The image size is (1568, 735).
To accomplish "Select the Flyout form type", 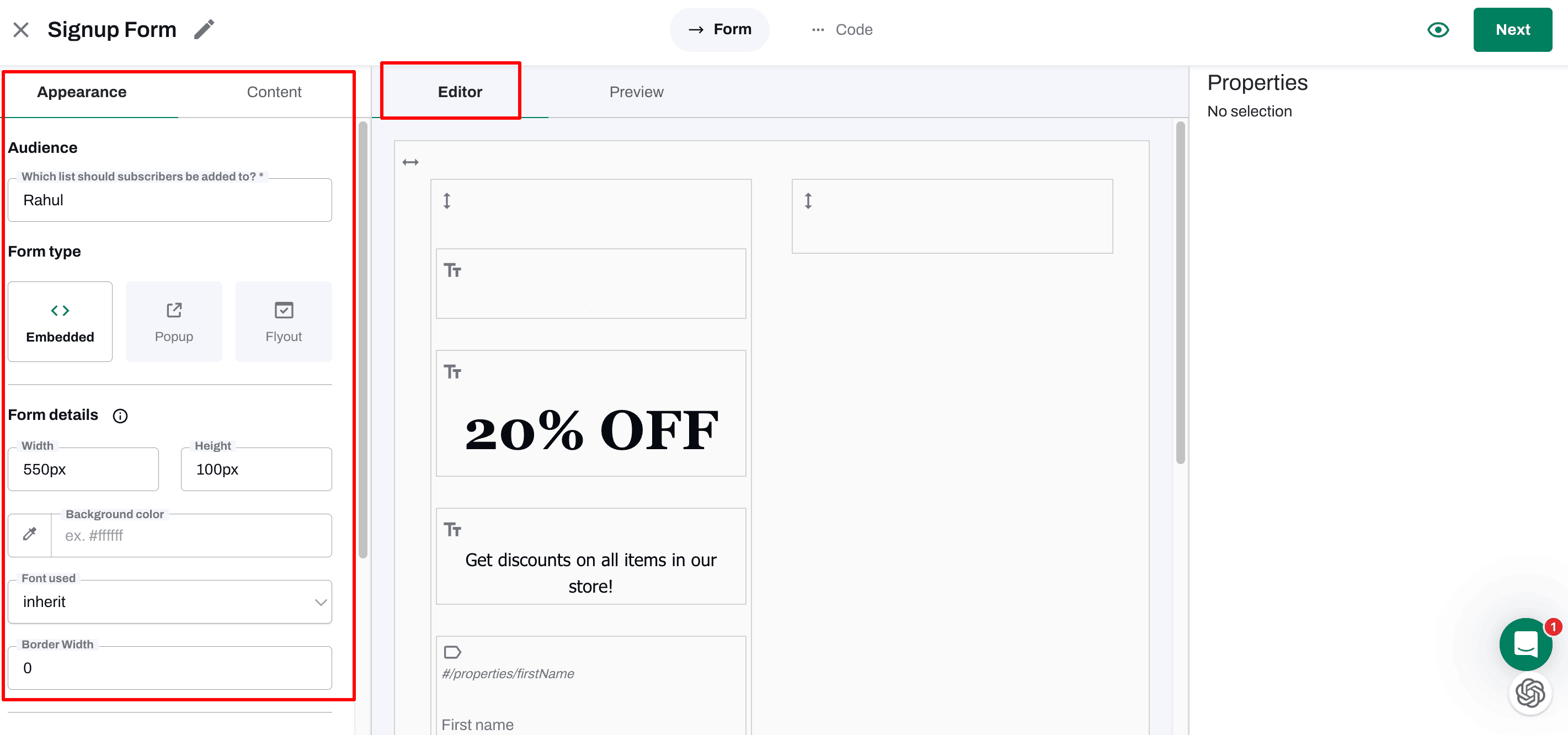I will (284, 322).
